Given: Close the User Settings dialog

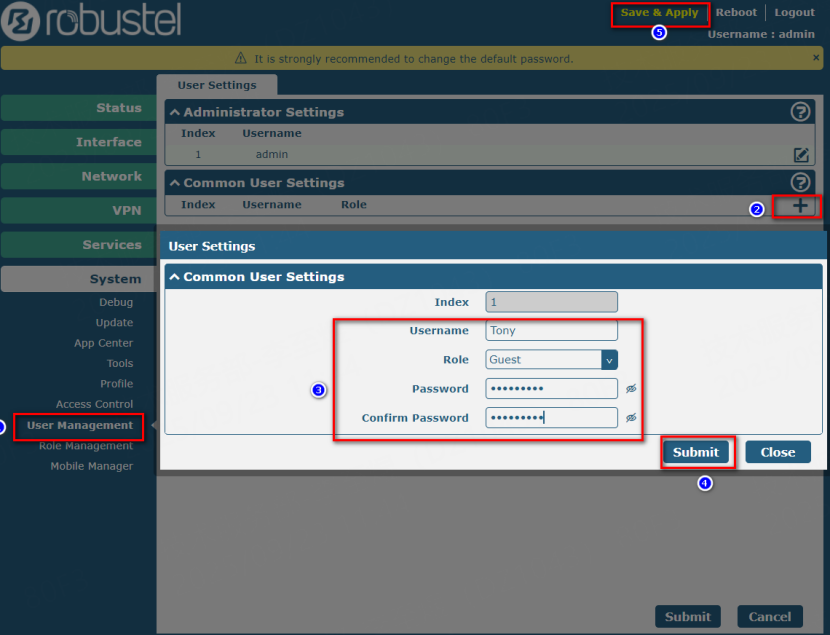Looking at the screenshot, I should click(777, 452).
